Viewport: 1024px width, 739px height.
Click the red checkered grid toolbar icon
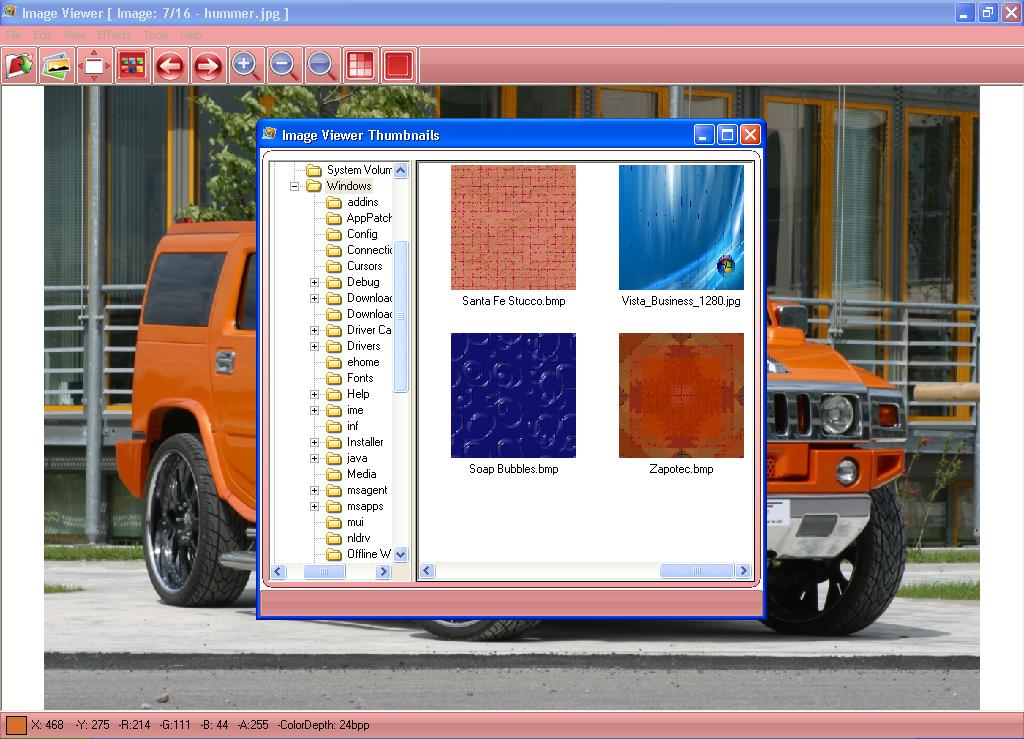359,66
